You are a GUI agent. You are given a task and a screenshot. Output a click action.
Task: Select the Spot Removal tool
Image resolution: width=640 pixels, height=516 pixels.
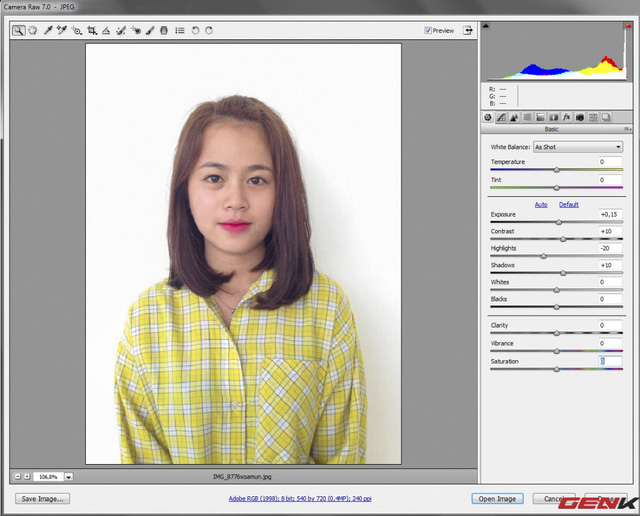(x=121, y=30)
